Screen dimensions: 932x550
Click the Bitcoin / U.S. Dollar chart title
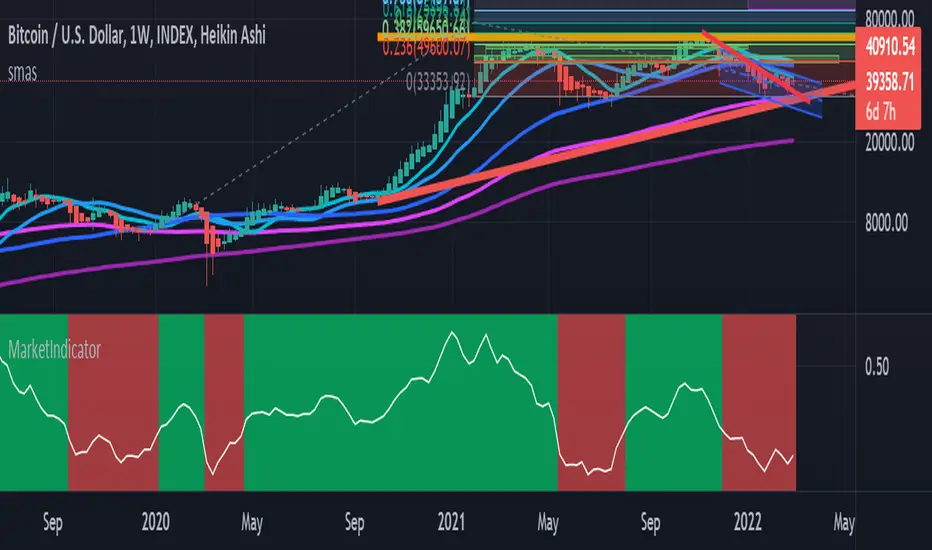click(x=137, y=36)
